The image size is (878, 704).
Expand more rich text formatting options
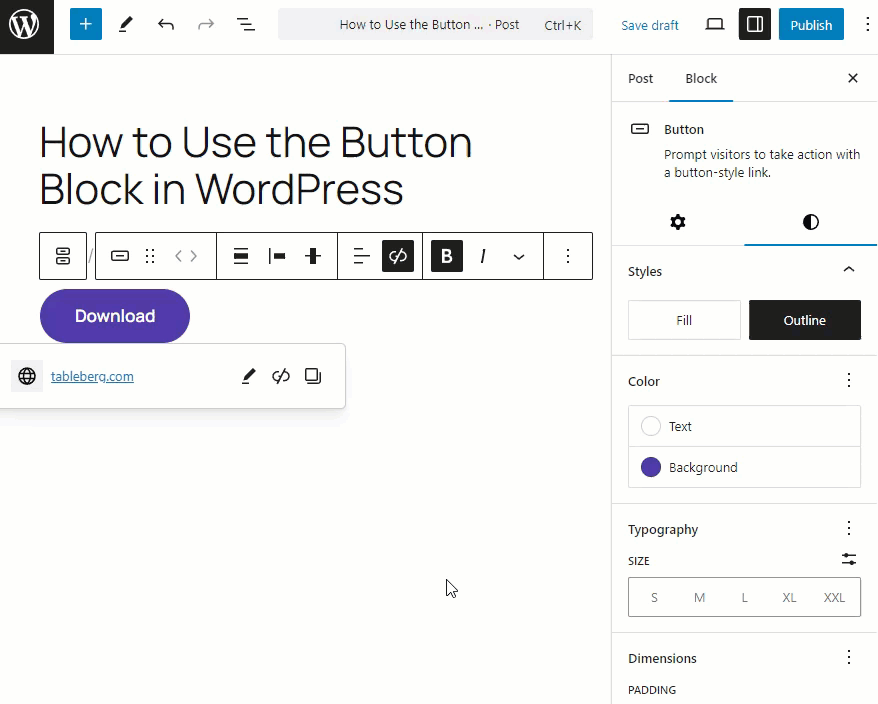coord(519,256)
